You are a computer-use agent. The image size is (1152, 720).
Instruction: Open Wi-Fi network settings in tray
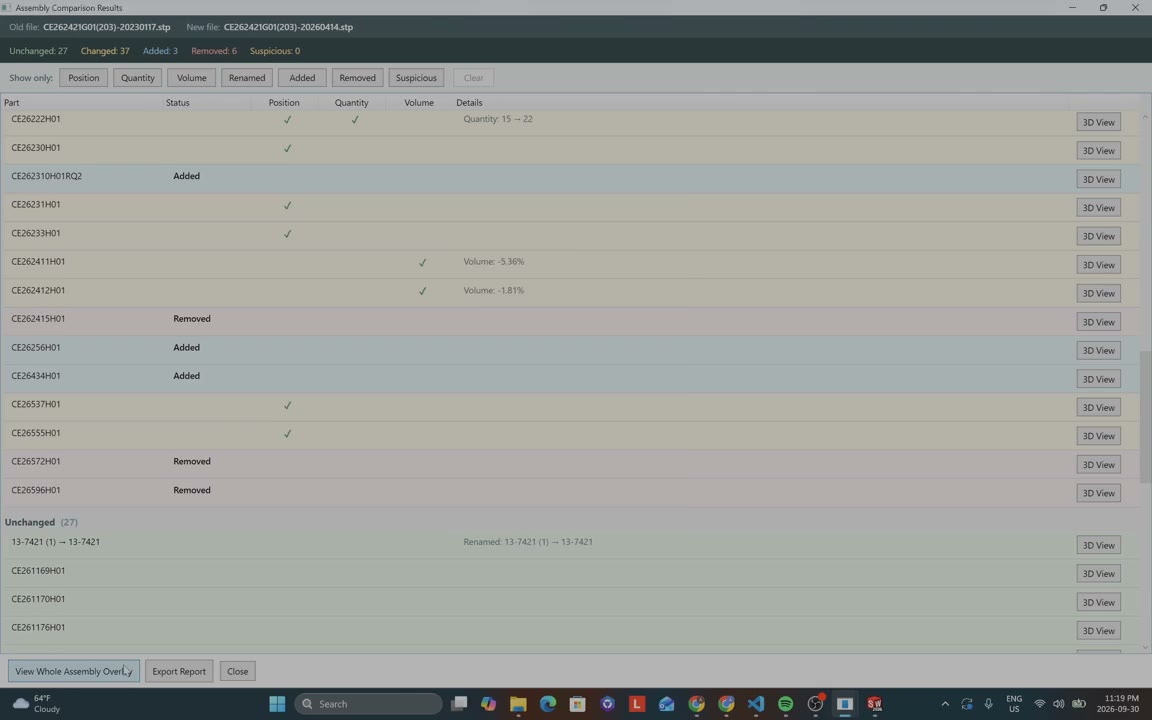click(x=1039, y=704)
